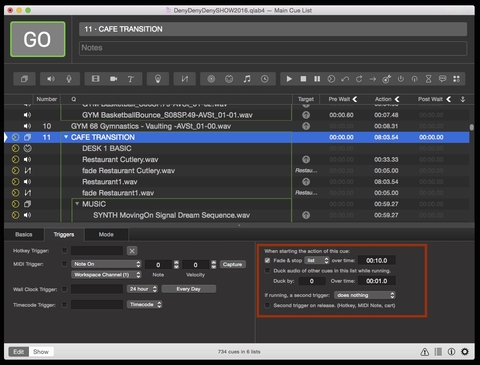The width and height of the screenshot is (480, 365).
Task: Add a new Camera cue from toolbar
Action: 113,79
